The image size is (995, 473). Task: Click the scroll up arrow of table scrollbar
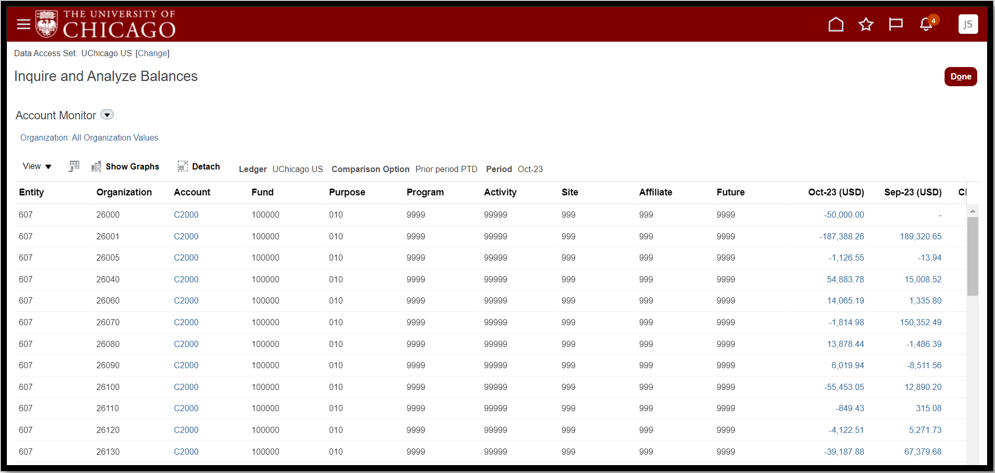click(973, 210)
